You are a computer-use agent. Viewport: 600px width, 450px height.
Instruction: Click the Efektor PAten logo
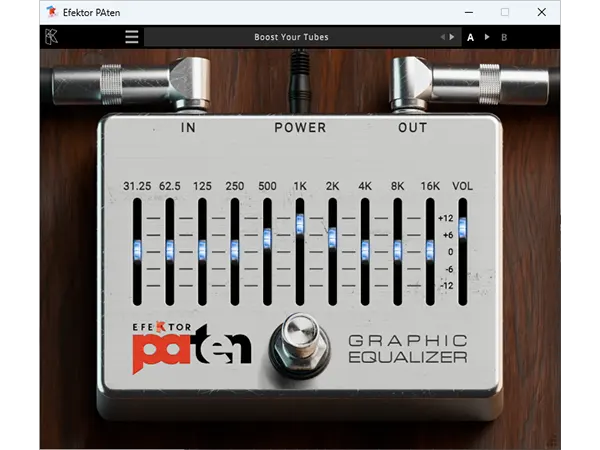click(x=191, y=348)
